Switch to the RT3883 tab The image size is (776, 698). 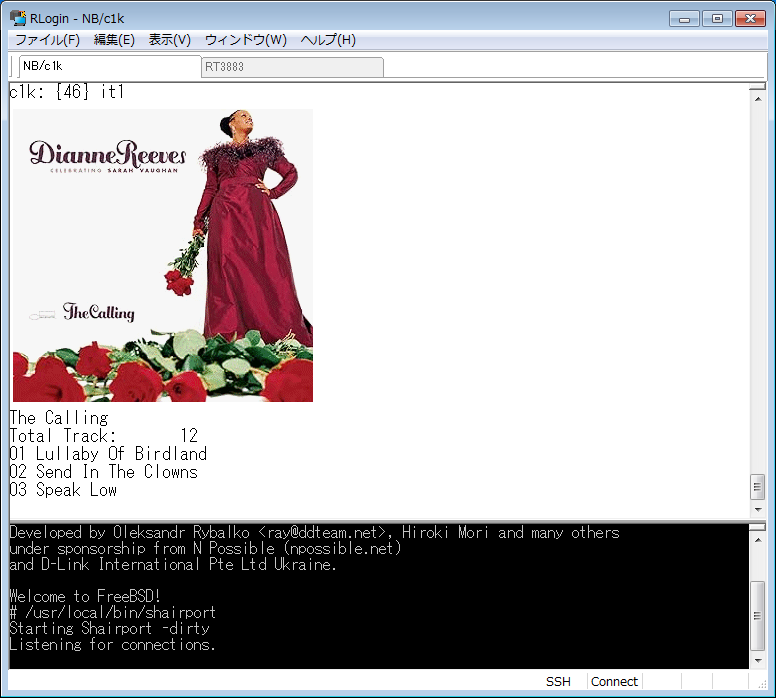[292, 67]
